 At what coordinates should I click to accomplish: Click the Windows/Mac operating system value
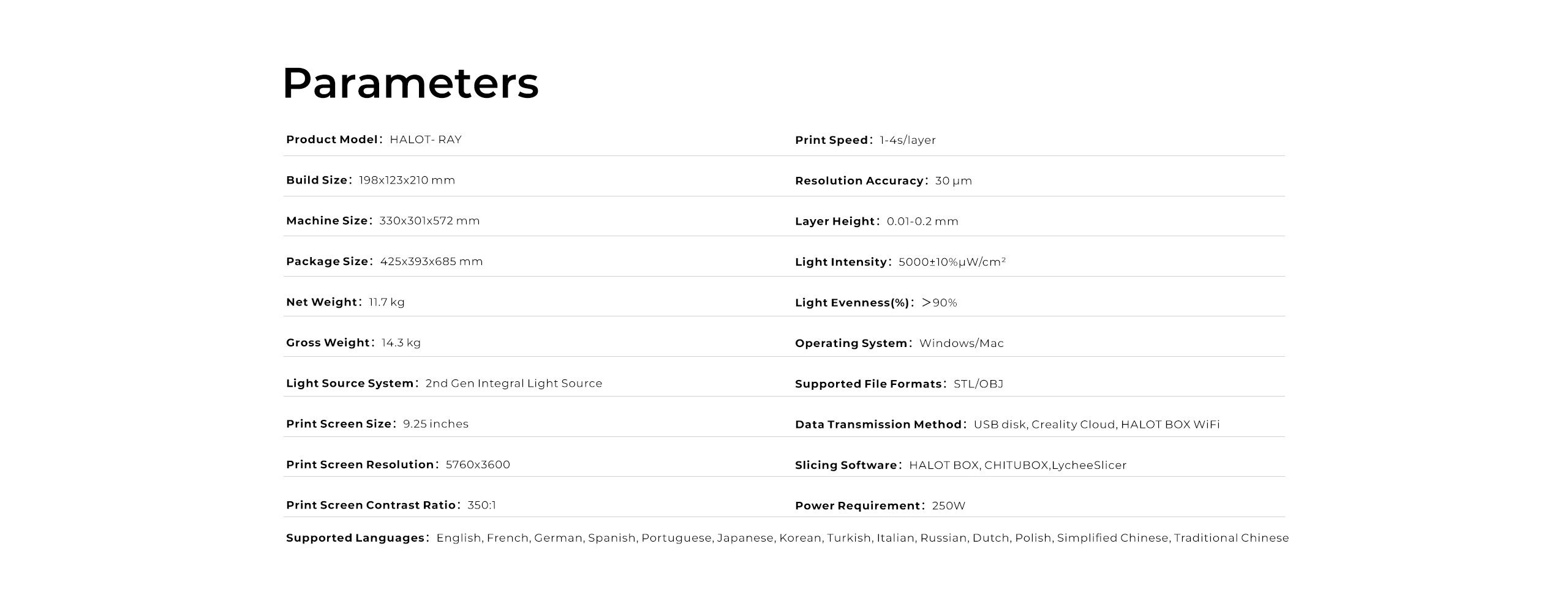(962, 343)
